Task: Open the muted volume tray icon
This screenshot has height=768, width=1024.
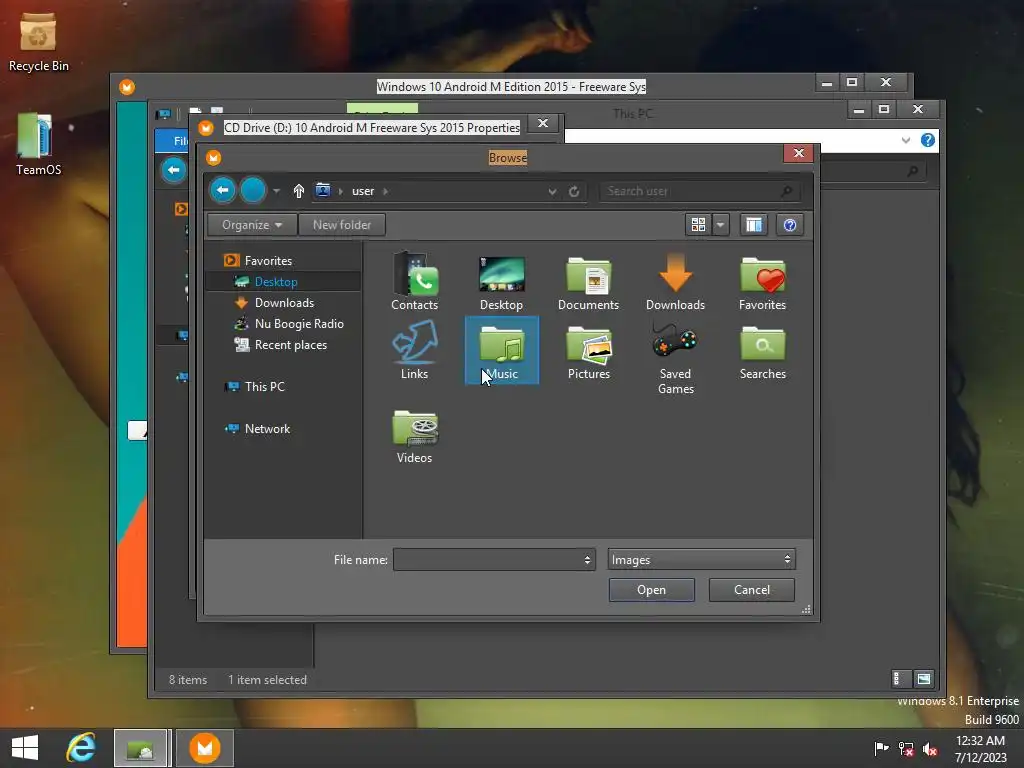Action: click(930, 748)
